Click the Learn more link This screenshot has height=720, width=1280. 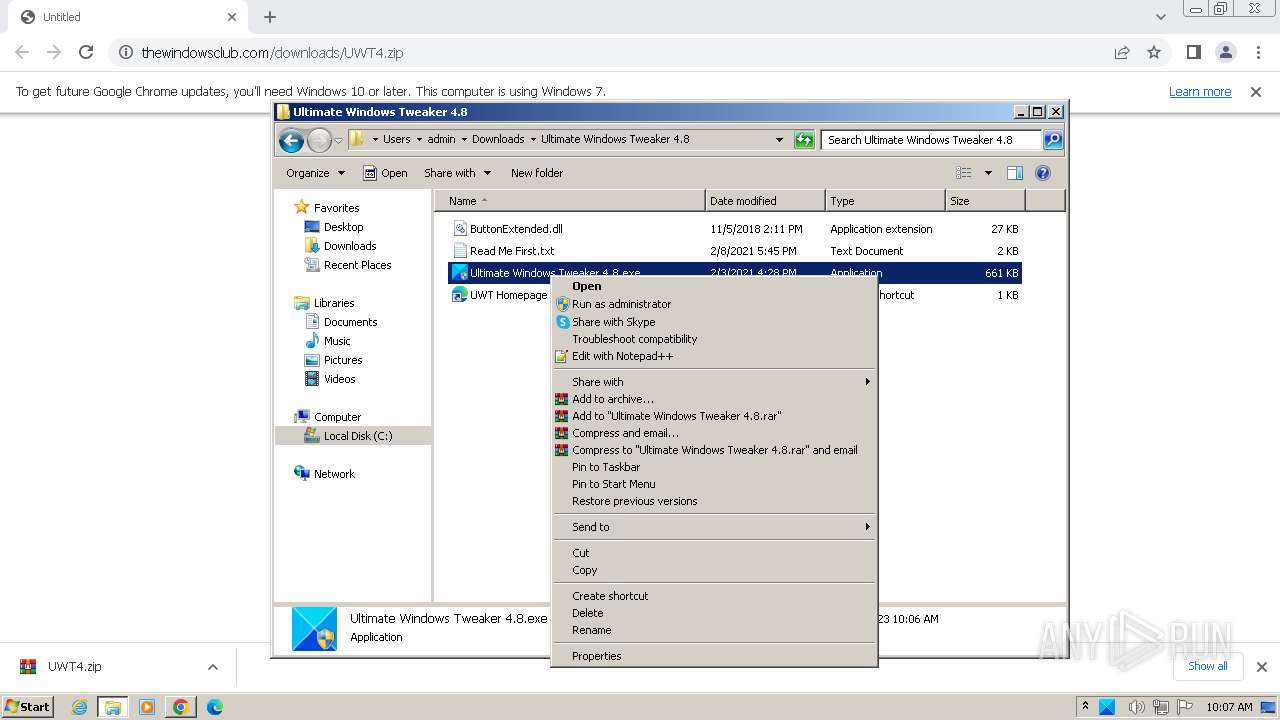coord(1200,92)
